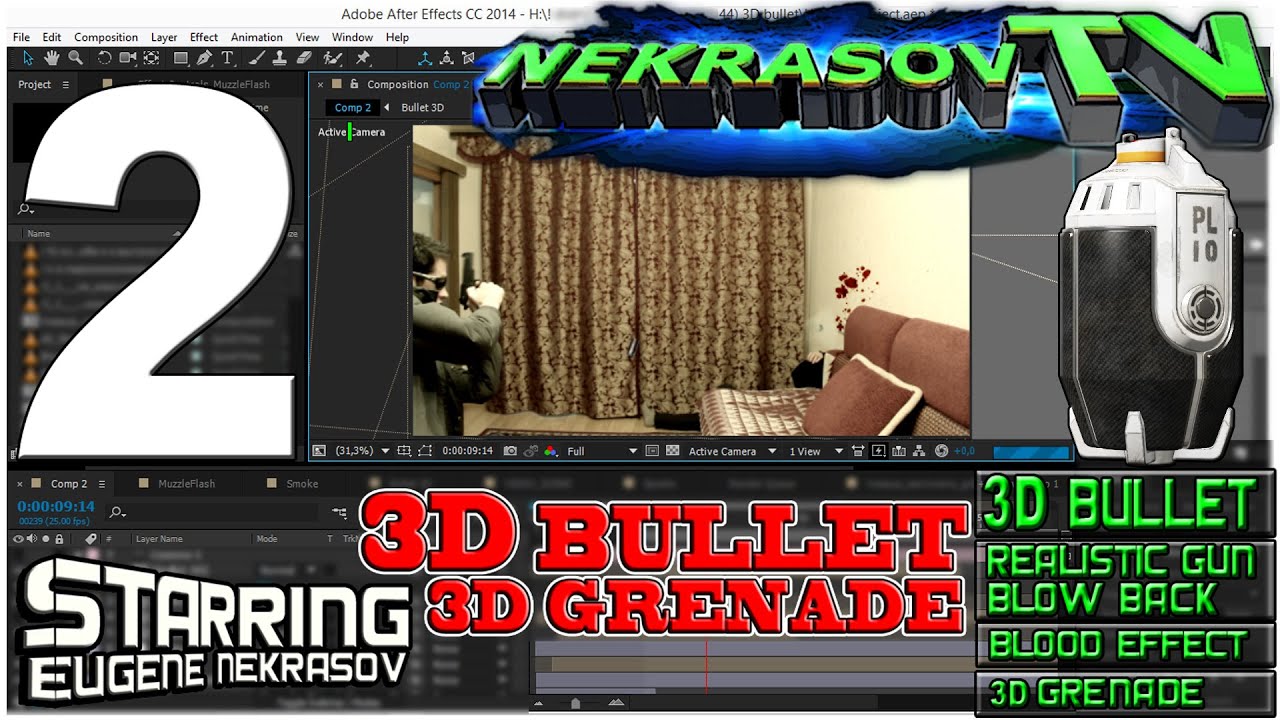Select the Selection arrow tool
The image size is (1280, 720).
click(27, 58)
